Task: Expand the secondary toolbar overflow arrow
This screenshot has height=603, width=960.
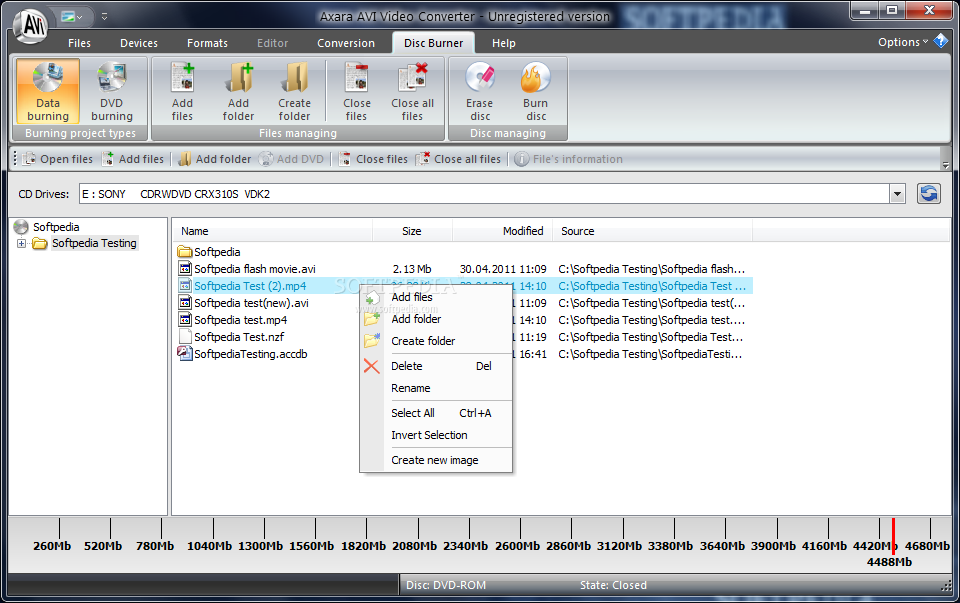Action: 945,165
